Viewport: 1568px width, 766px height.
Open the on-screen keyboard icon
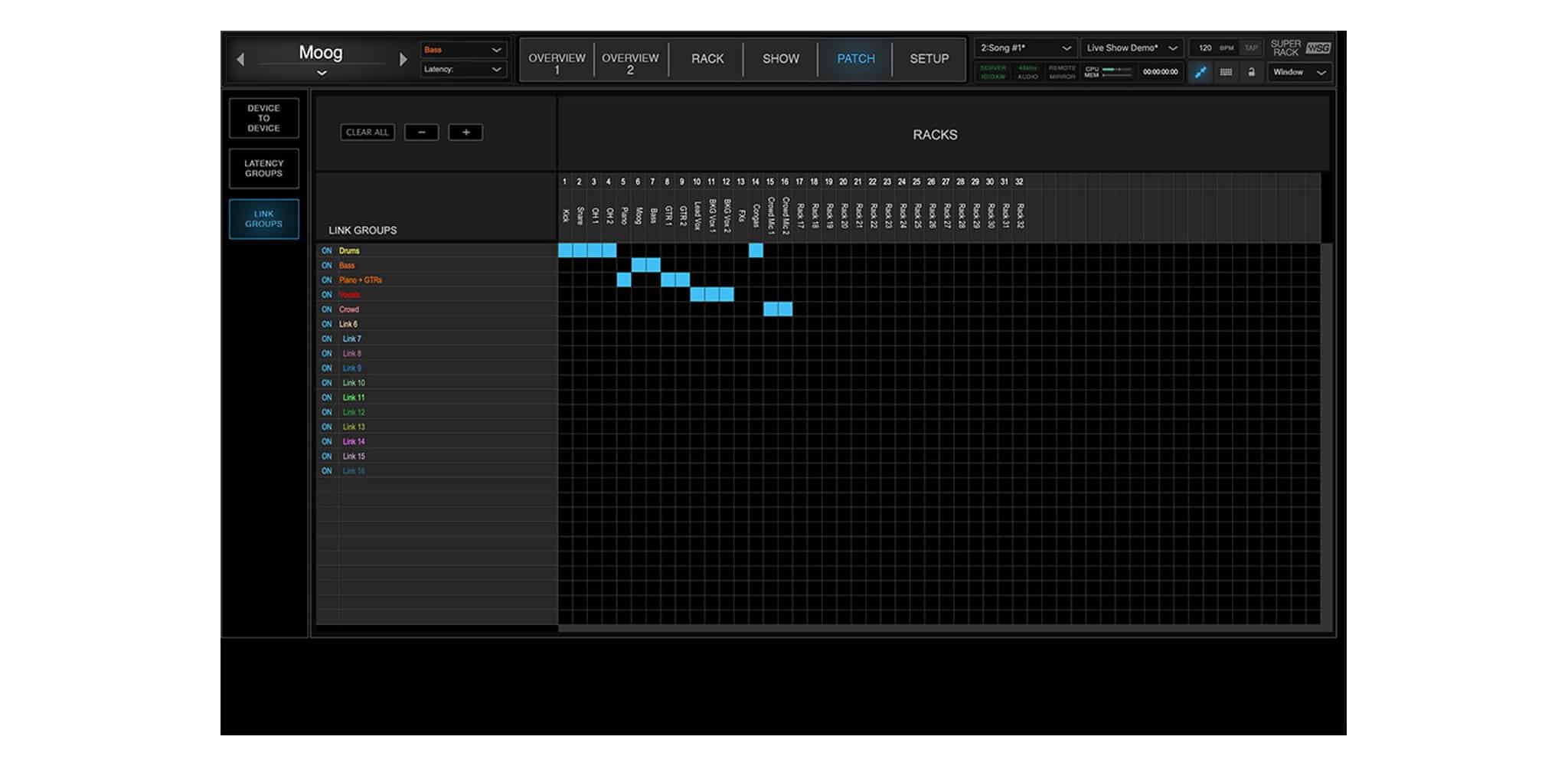pyautogui.click(x=1226, y=72)
